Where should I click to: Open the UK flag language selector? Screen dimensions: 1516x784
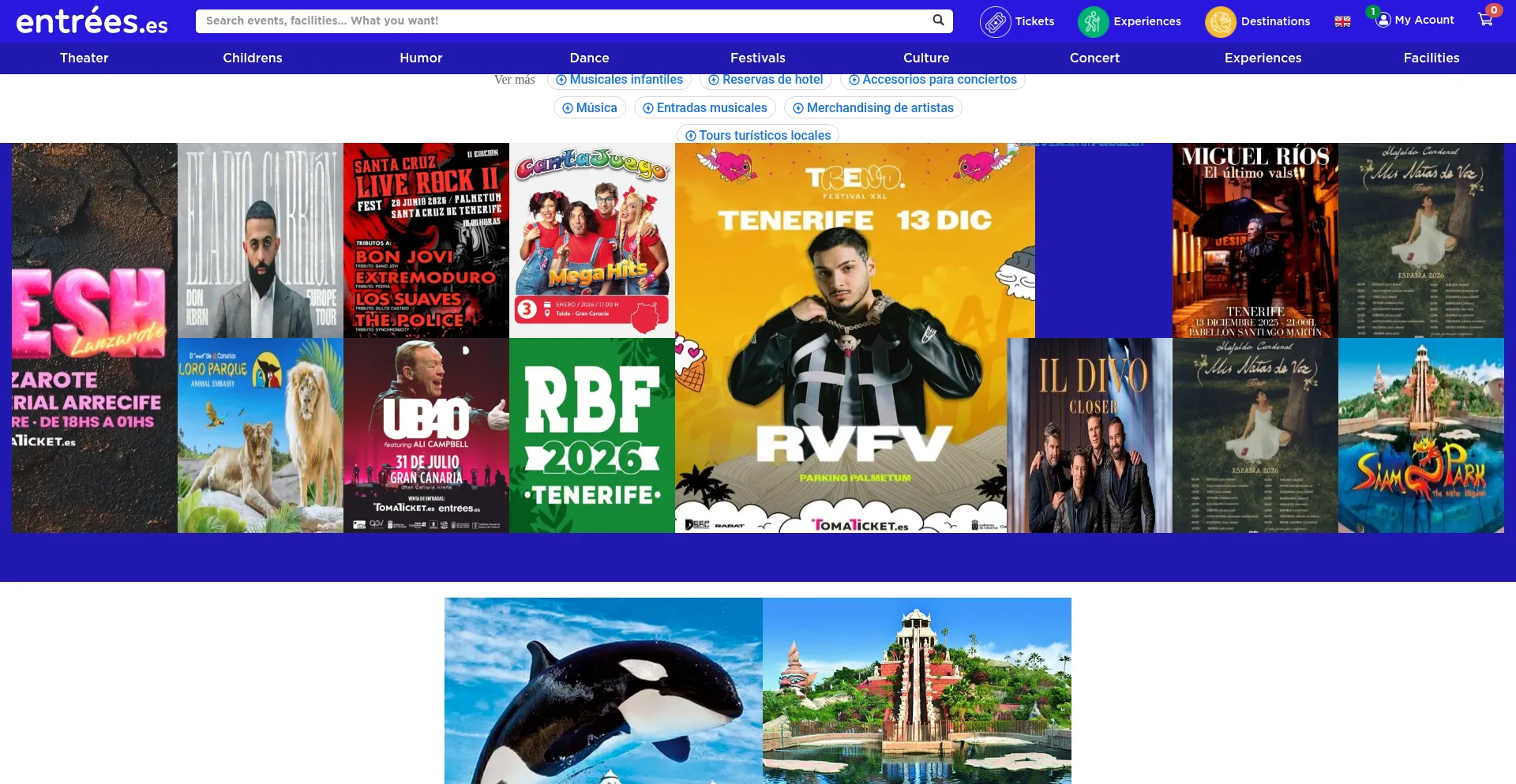1342,21
